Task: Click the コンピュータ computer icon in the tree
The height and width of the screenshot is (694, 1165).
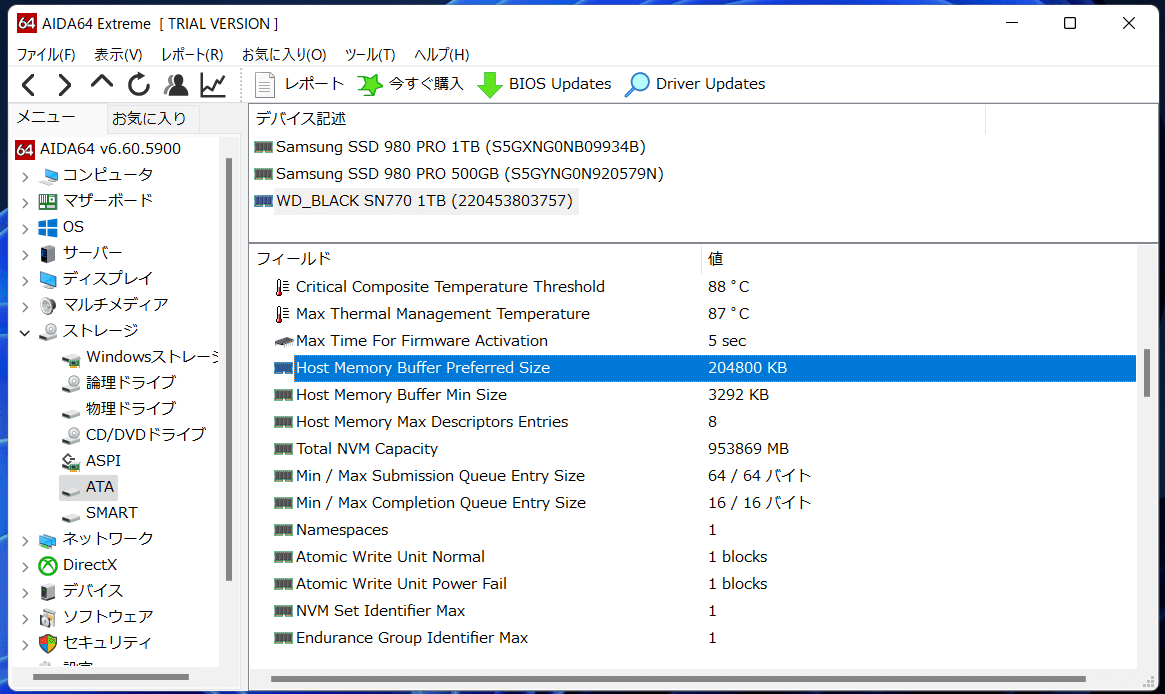Action: [48, 175]
